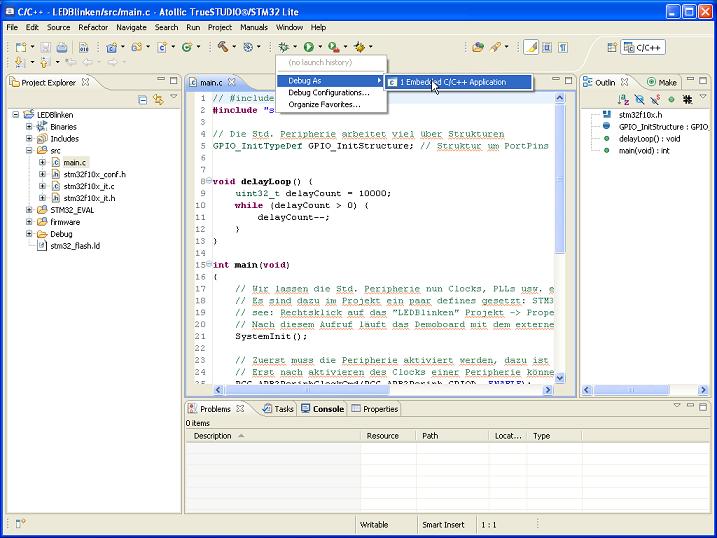Viewport: 717px width, 538px height.
Task: Click the green dot filter icon in Outline
Action: pos(671,99)
